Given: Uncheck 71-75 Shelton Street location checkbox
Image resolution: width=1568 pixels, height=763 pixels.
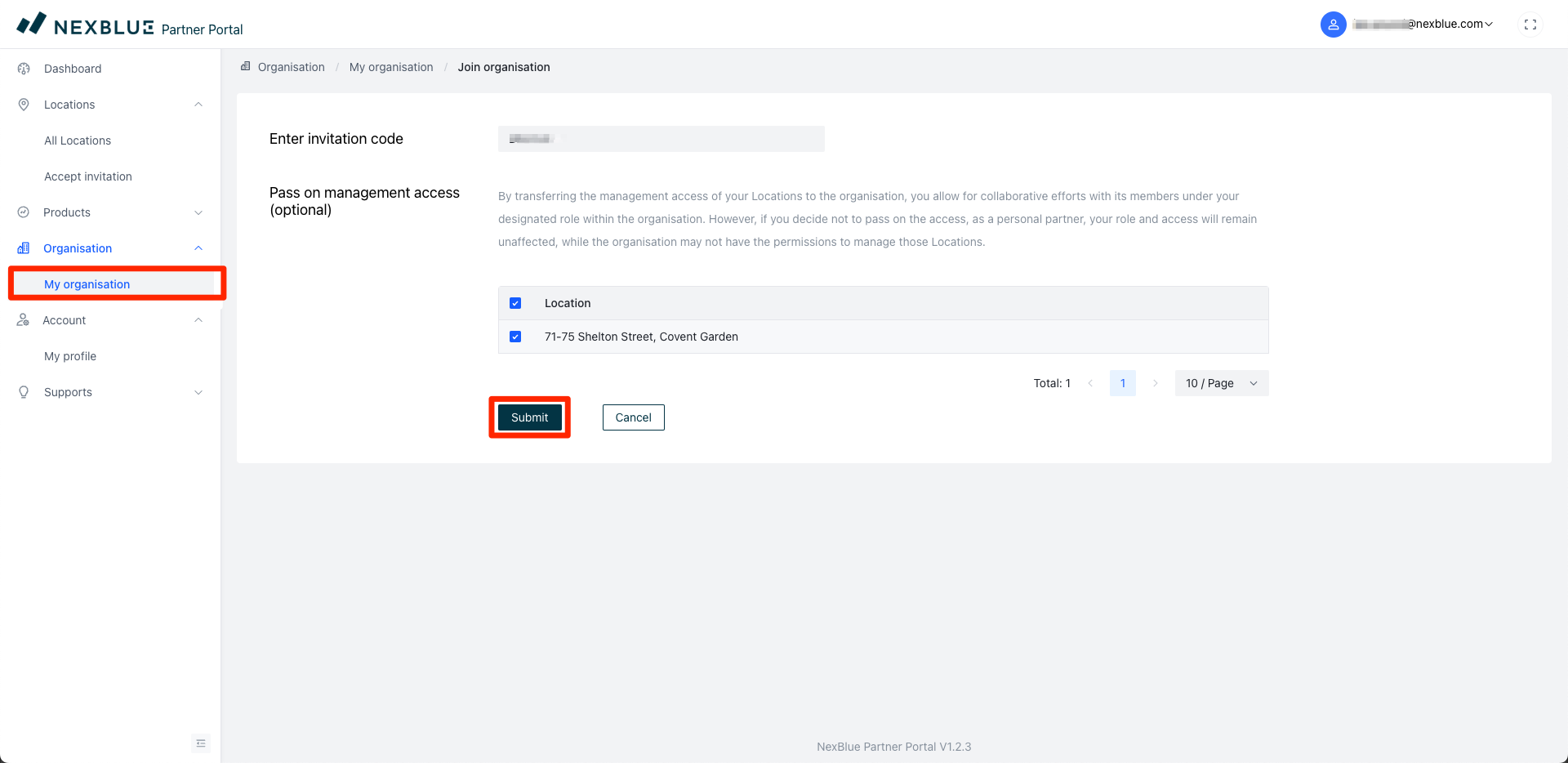Looking at the screenshot, I should pyautogui.click(x=515, y=337).
